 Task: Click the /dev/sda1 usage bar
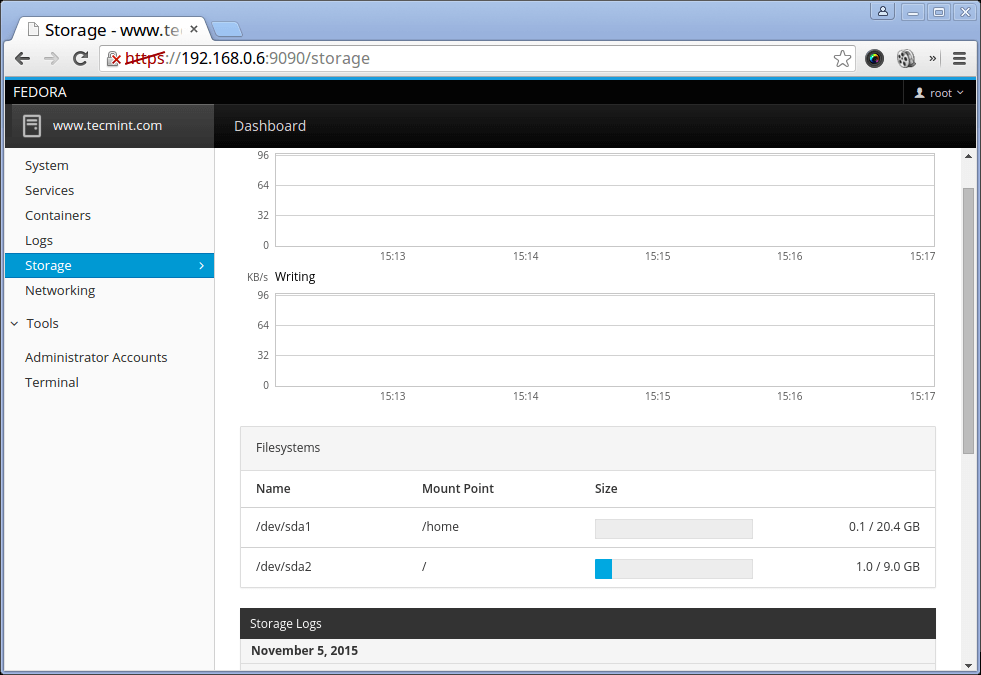pyautogui.click(x=673, y=528)
